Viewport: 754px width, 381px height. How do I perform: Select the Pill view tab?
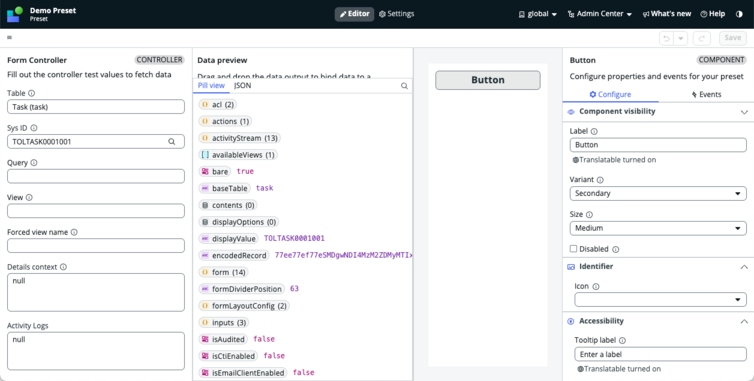point(211,86)
